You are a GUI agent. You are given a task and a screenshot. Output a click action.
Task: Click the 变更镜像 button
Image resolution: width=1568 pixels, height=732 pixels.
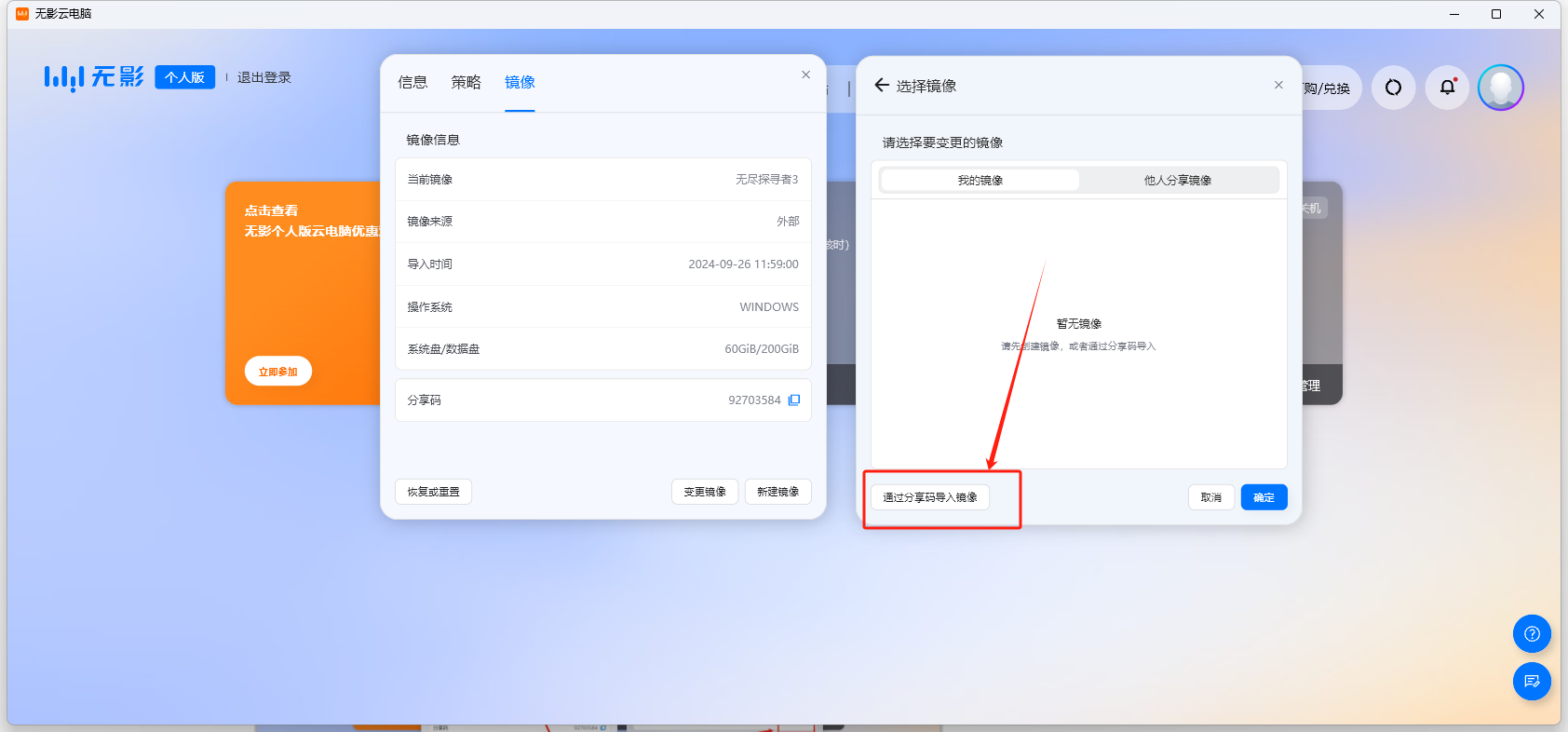coord(704,492)
